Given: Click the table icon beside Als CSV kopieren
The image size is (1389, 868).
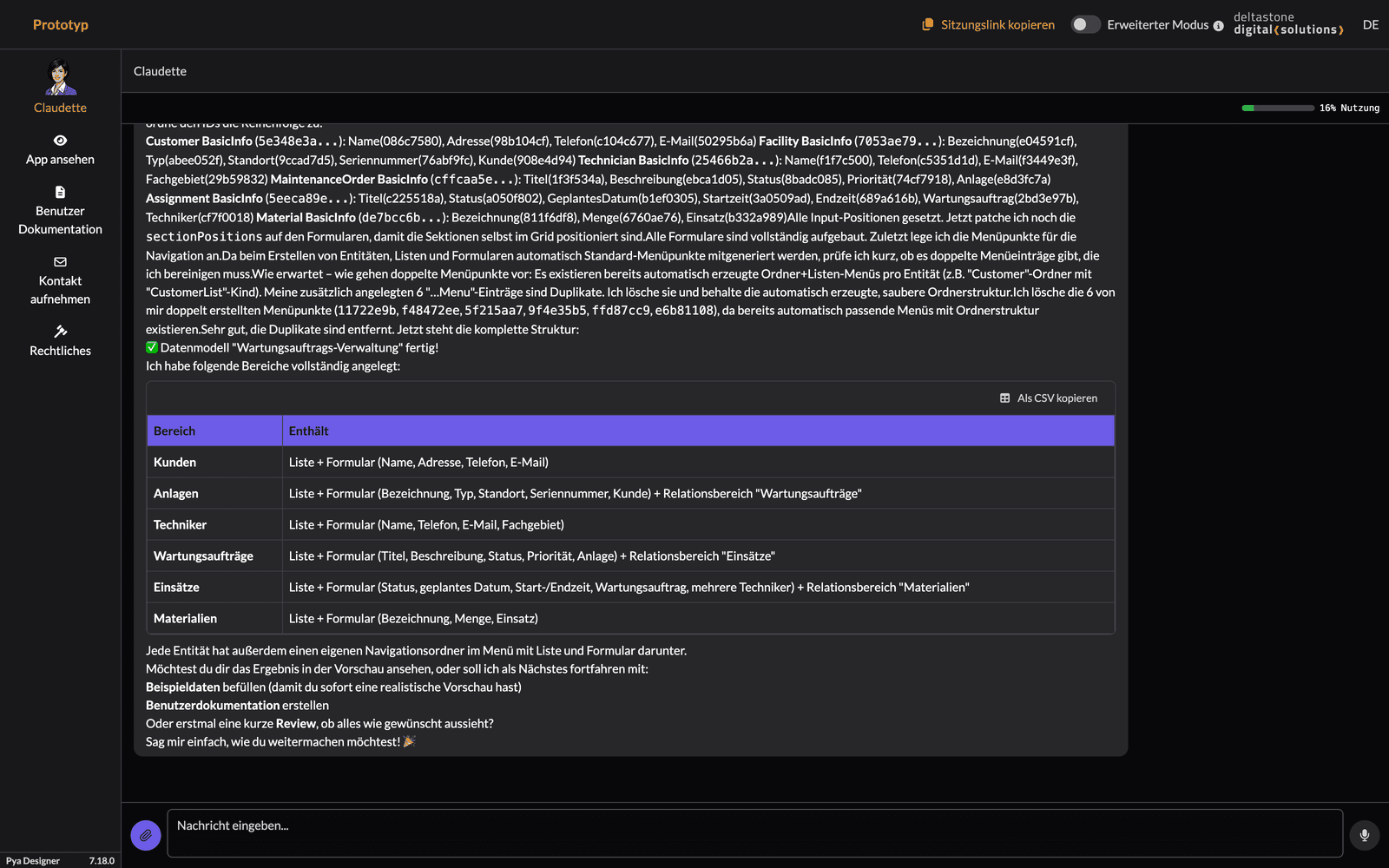Looking at the screenshot, I should pos(1005,398).
